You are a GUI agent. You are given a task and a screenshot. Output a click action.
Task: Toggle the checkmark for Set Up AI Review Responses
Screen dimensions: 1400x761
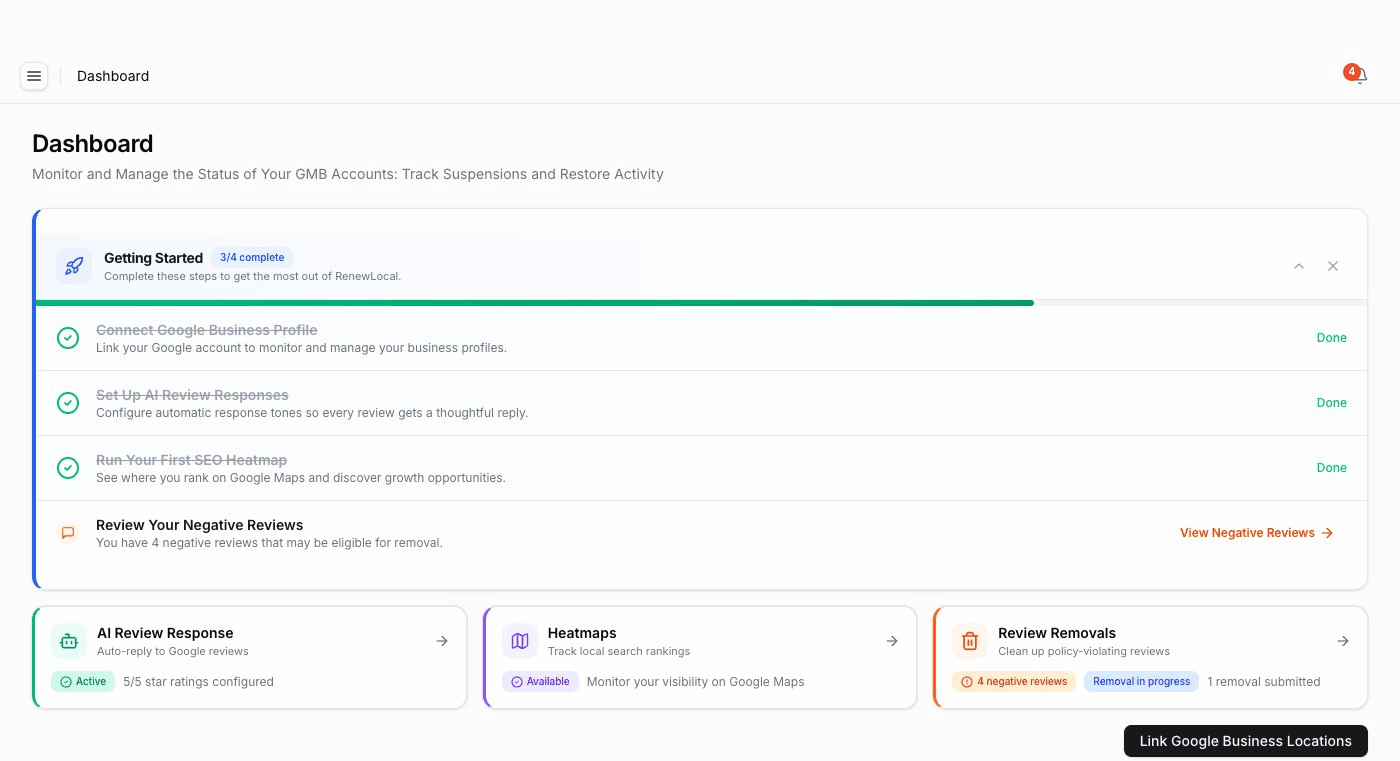(x=68, y=403)
